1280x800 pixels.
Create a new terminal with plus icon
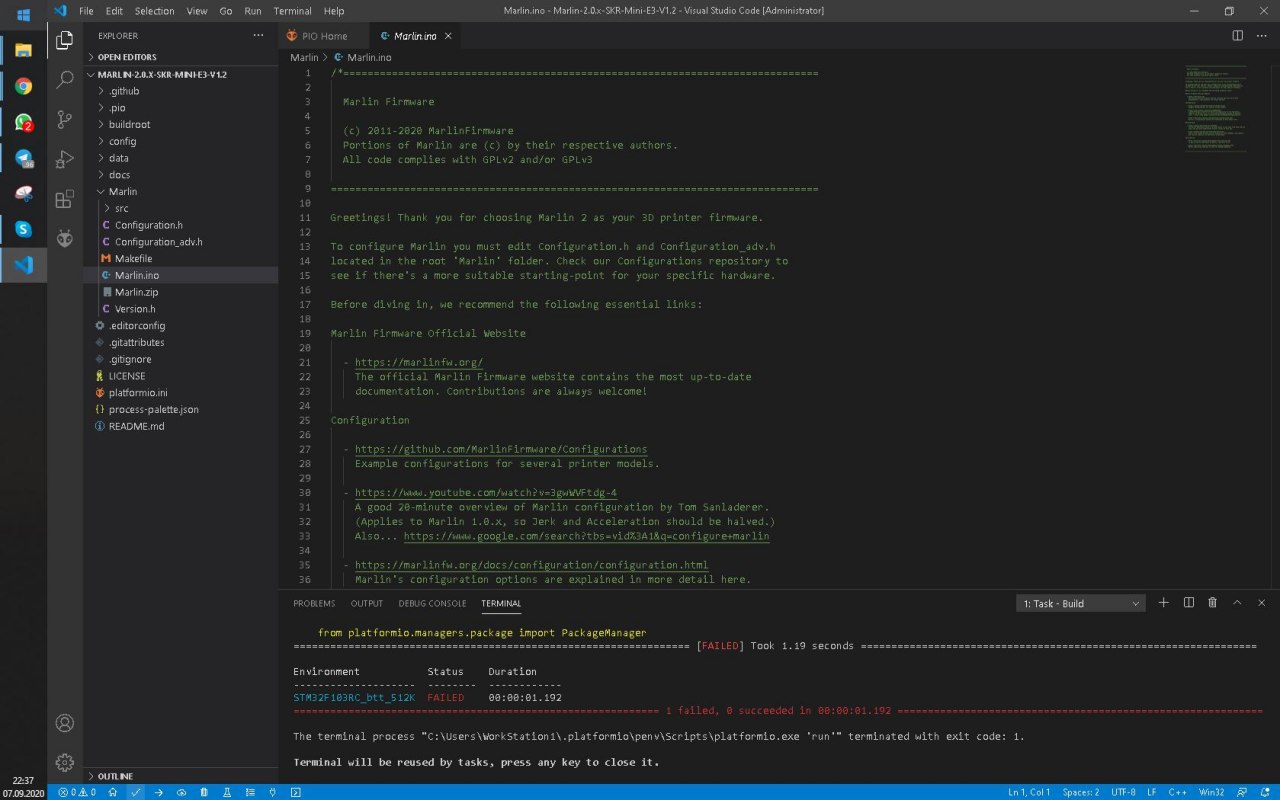click(1163, 603)
